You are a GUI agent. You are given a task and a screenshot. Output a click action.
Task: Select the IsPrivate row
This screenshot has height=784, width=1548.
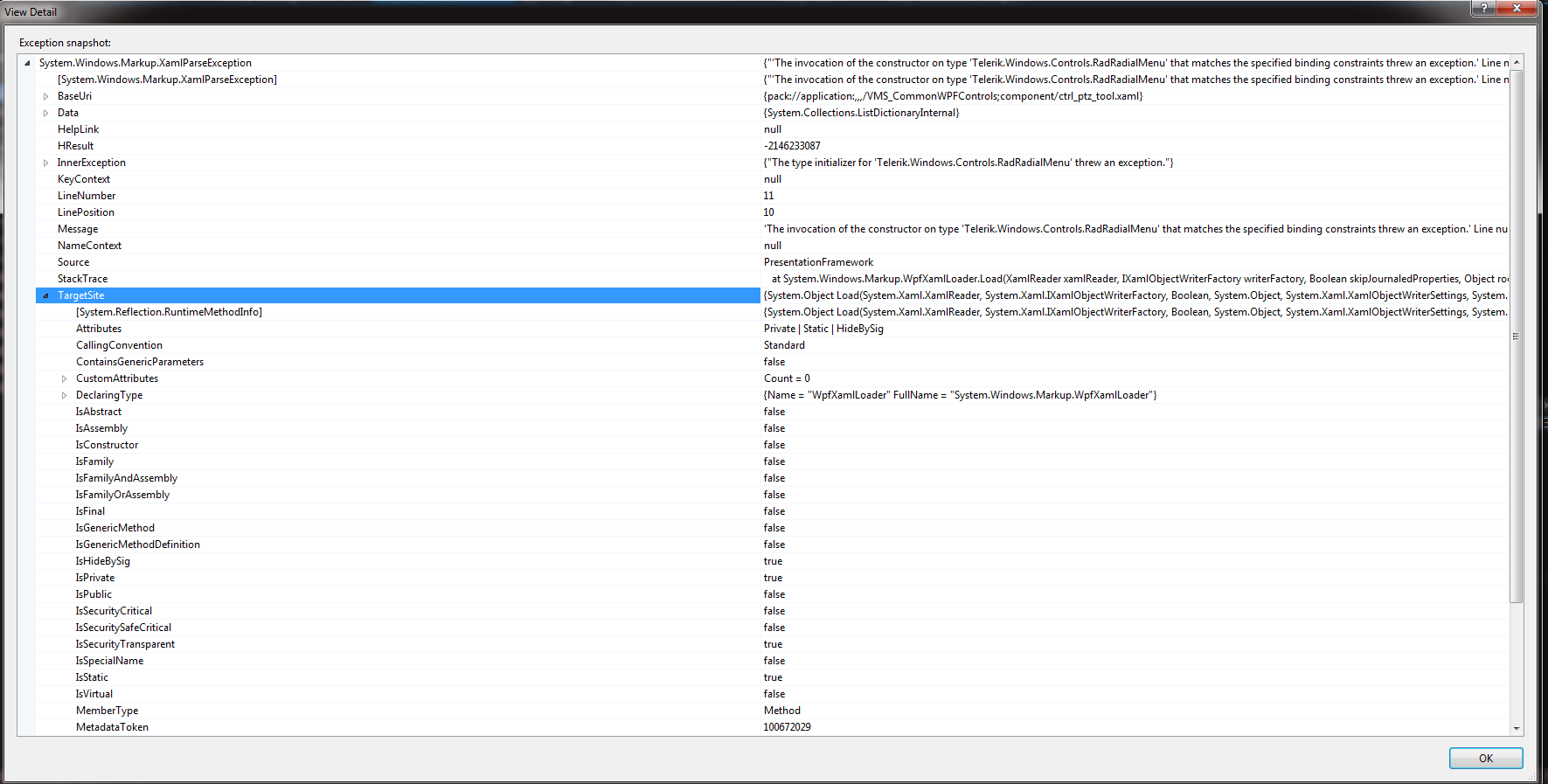coord(773,578)
